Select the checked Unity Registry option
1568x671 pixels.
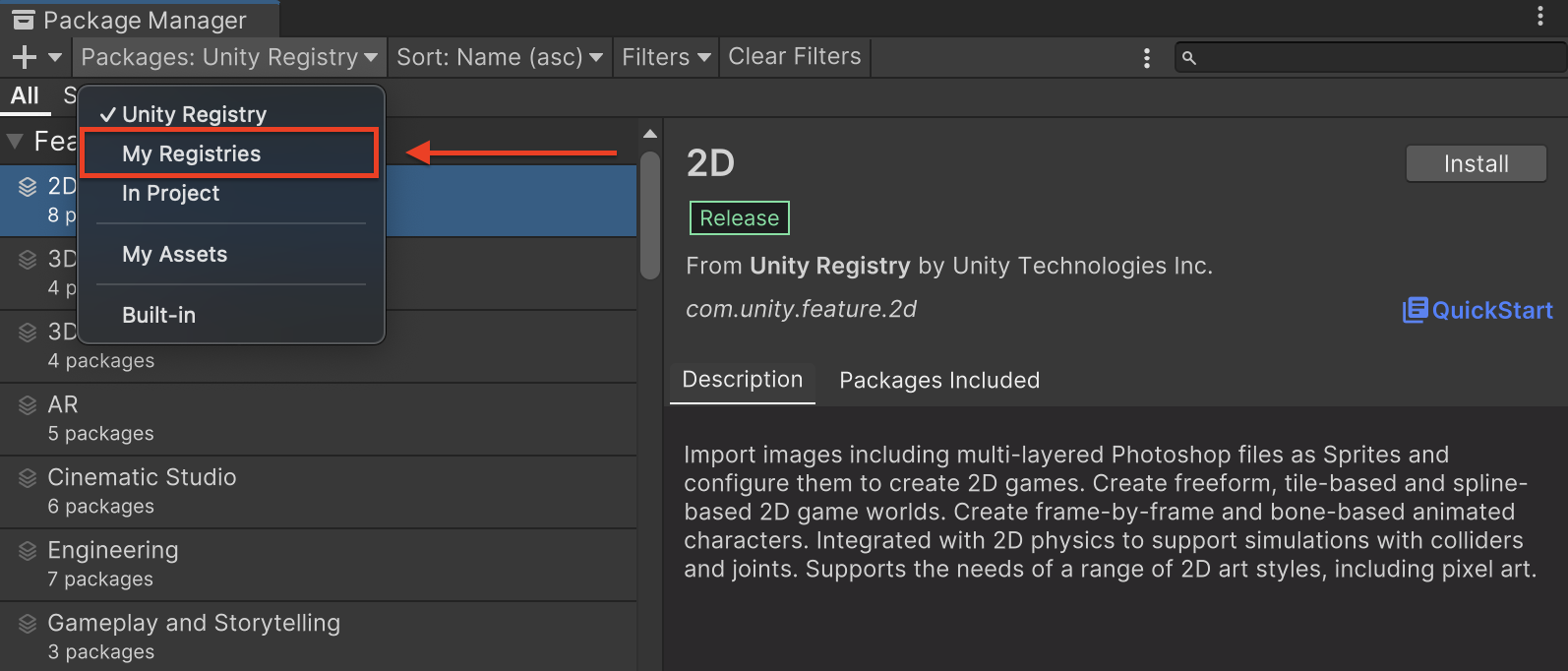[x=194, y=115]
